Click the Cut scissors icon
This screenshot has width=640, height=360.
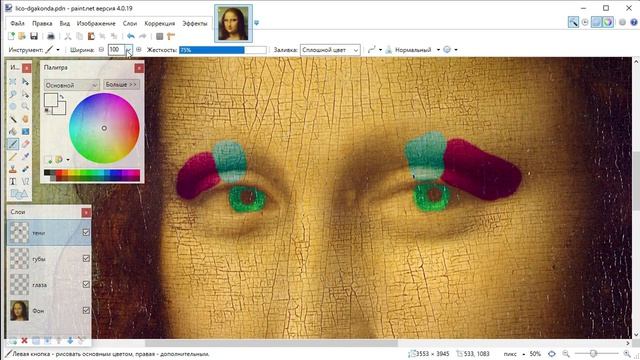(x=68, y=36)
